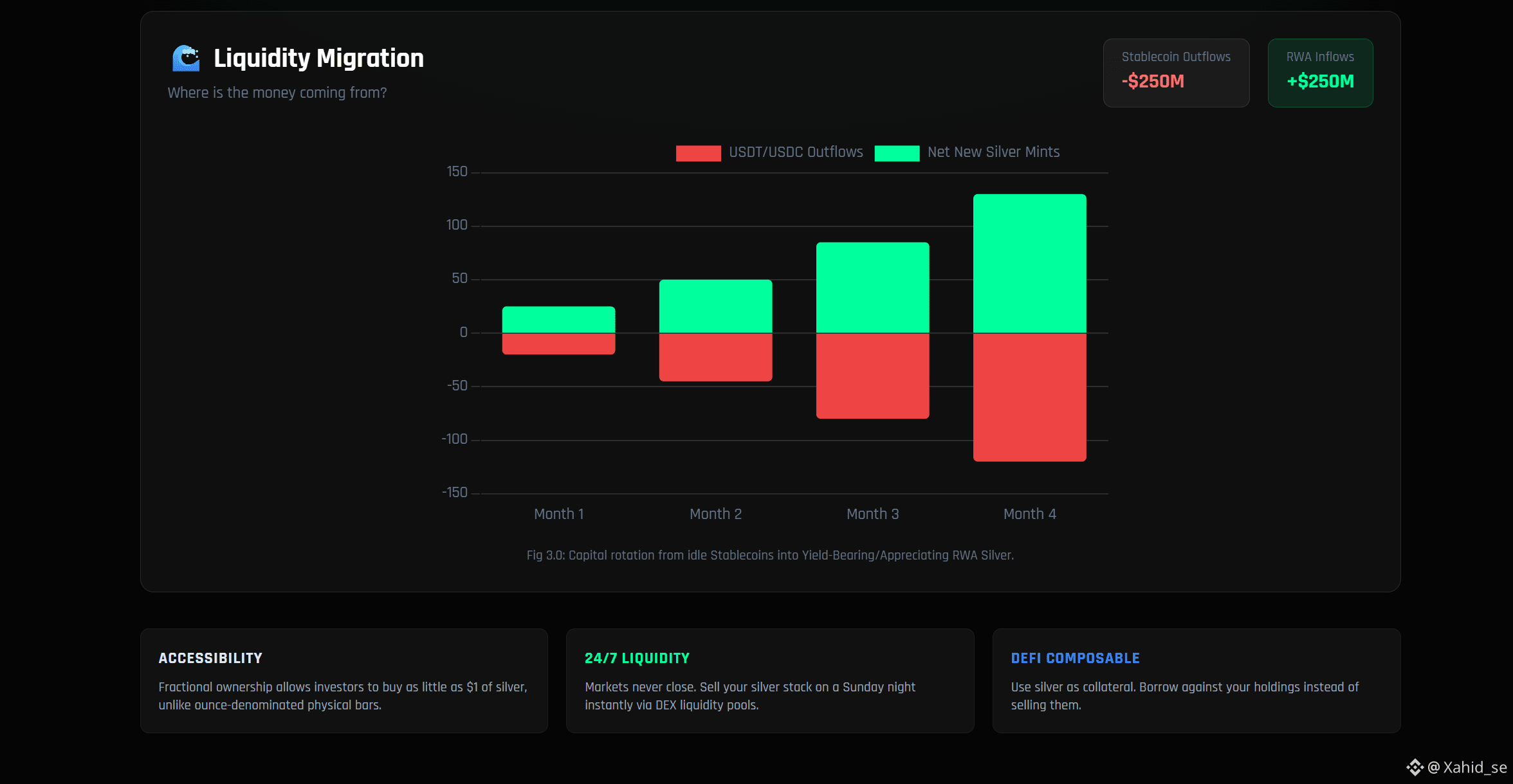This screenshot has height=784, width=1513.
Task: Select the Stablecoin Outflows -$250M stat card
Action: 1176,73
